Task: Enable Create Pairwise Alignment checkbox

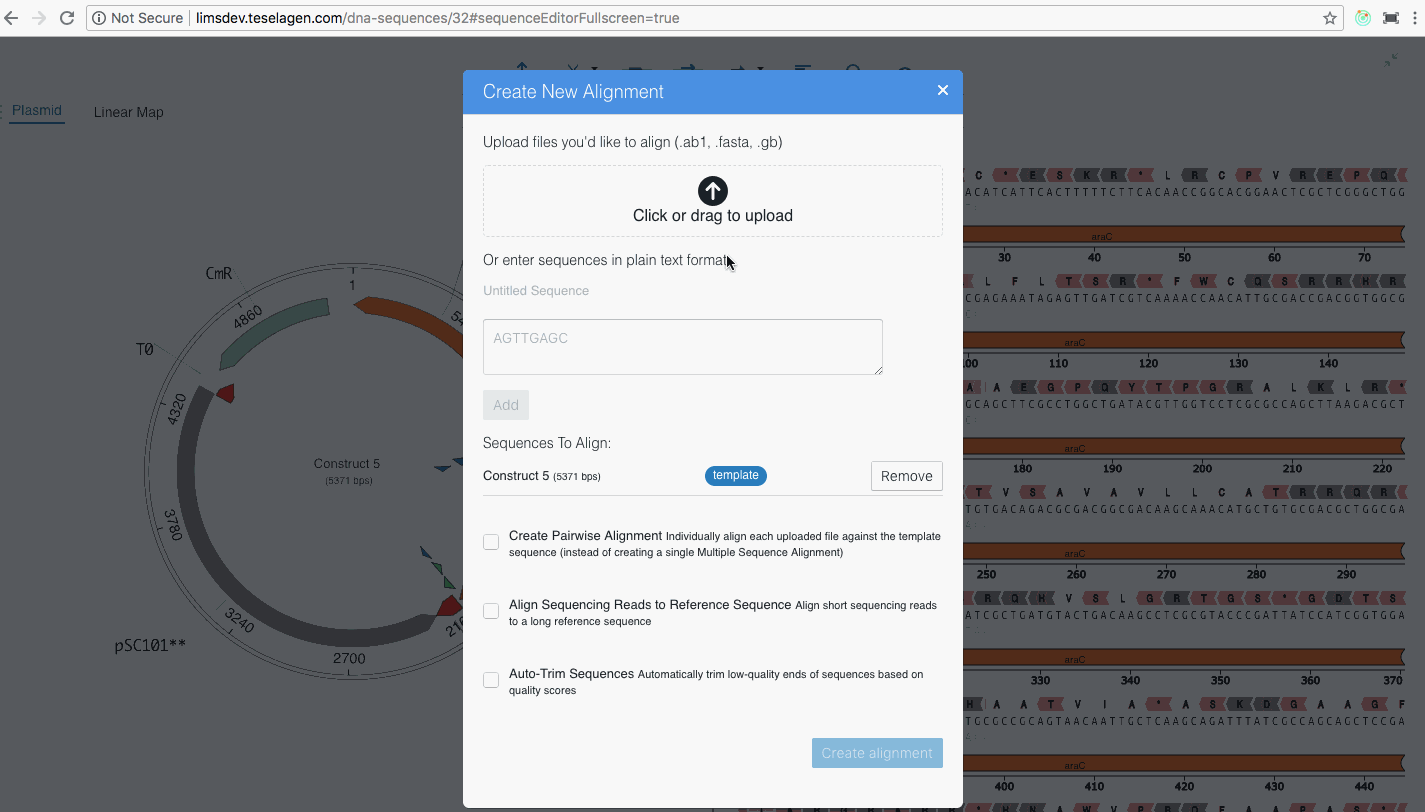Action: (491, 542)
